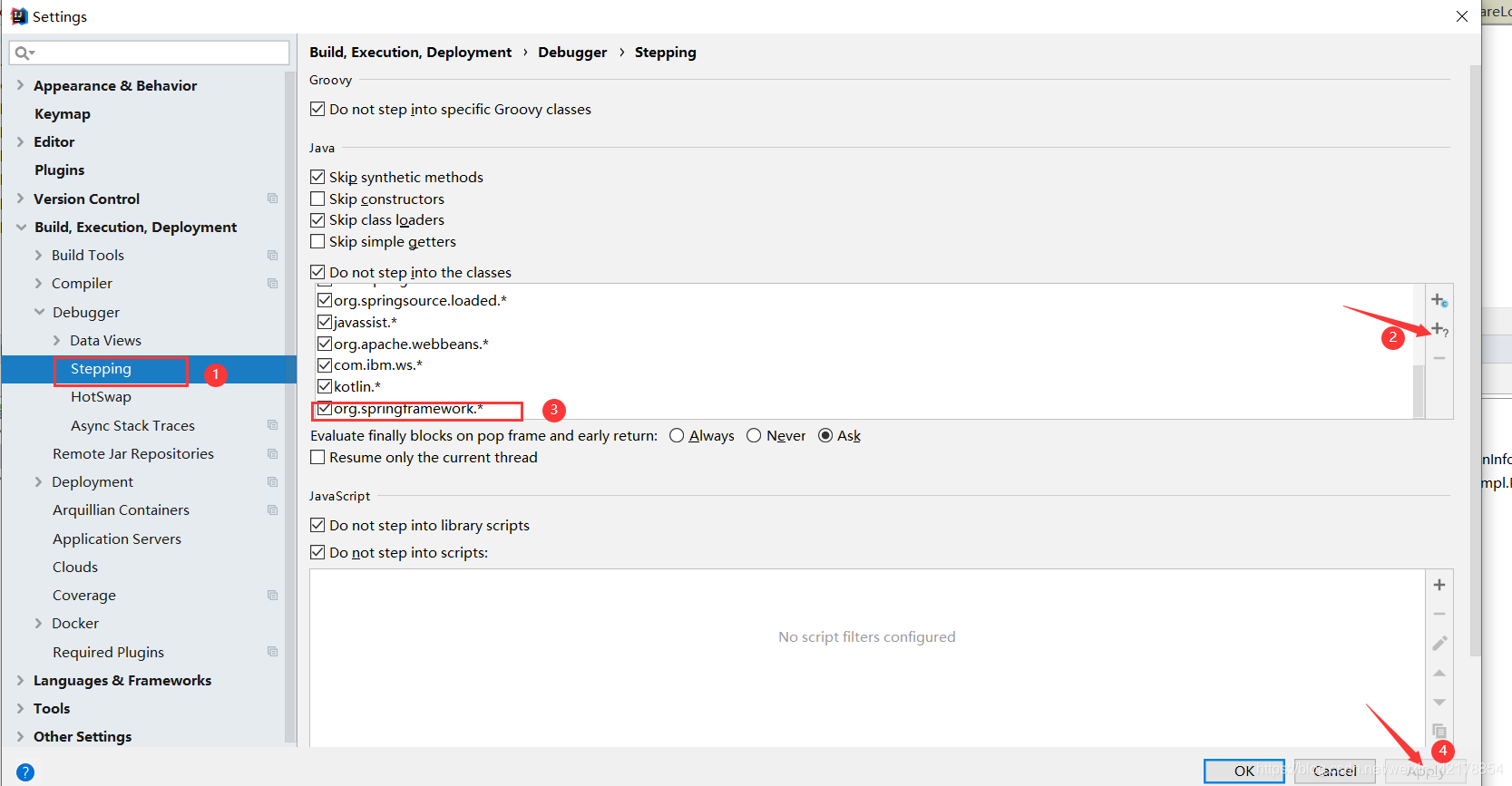Click project-level icon next to Compiler
The width and height of the screenshot is (1512, 786).
coord(272,284)
